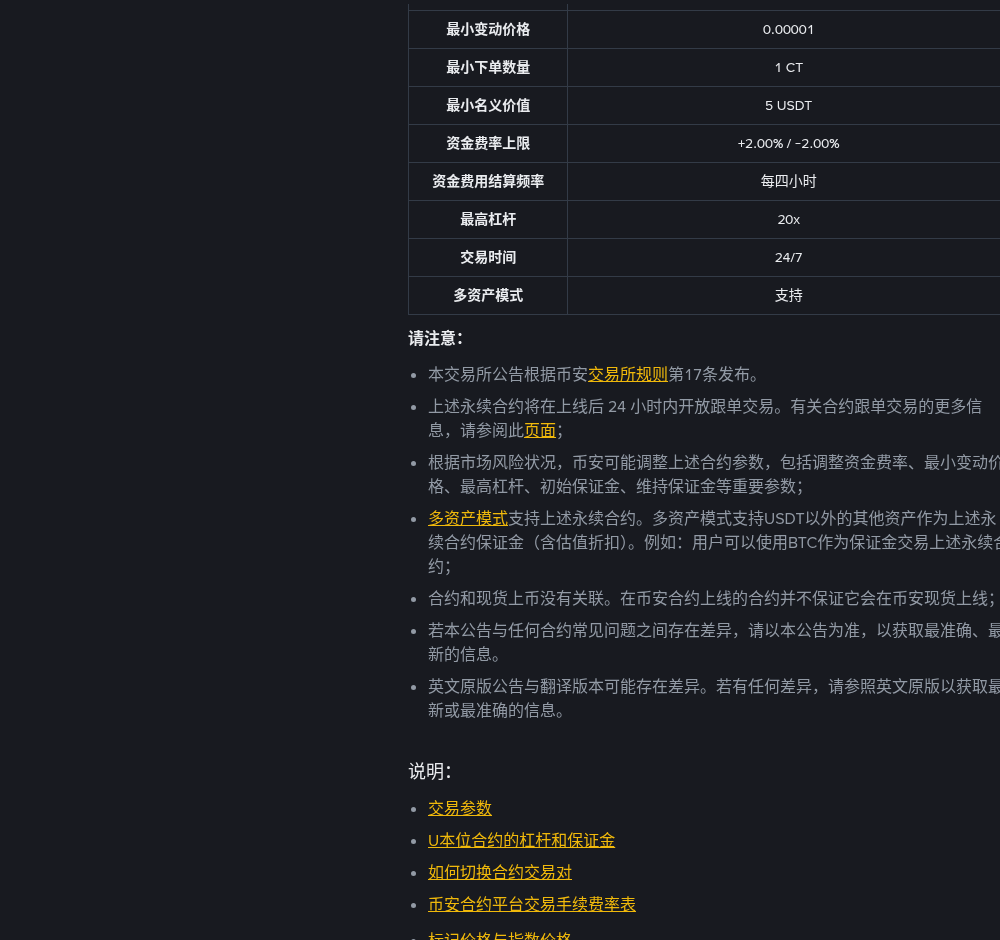Click the 最小名义价值 row label
The width and height of the screenshot is (1000, 940).
488,105
